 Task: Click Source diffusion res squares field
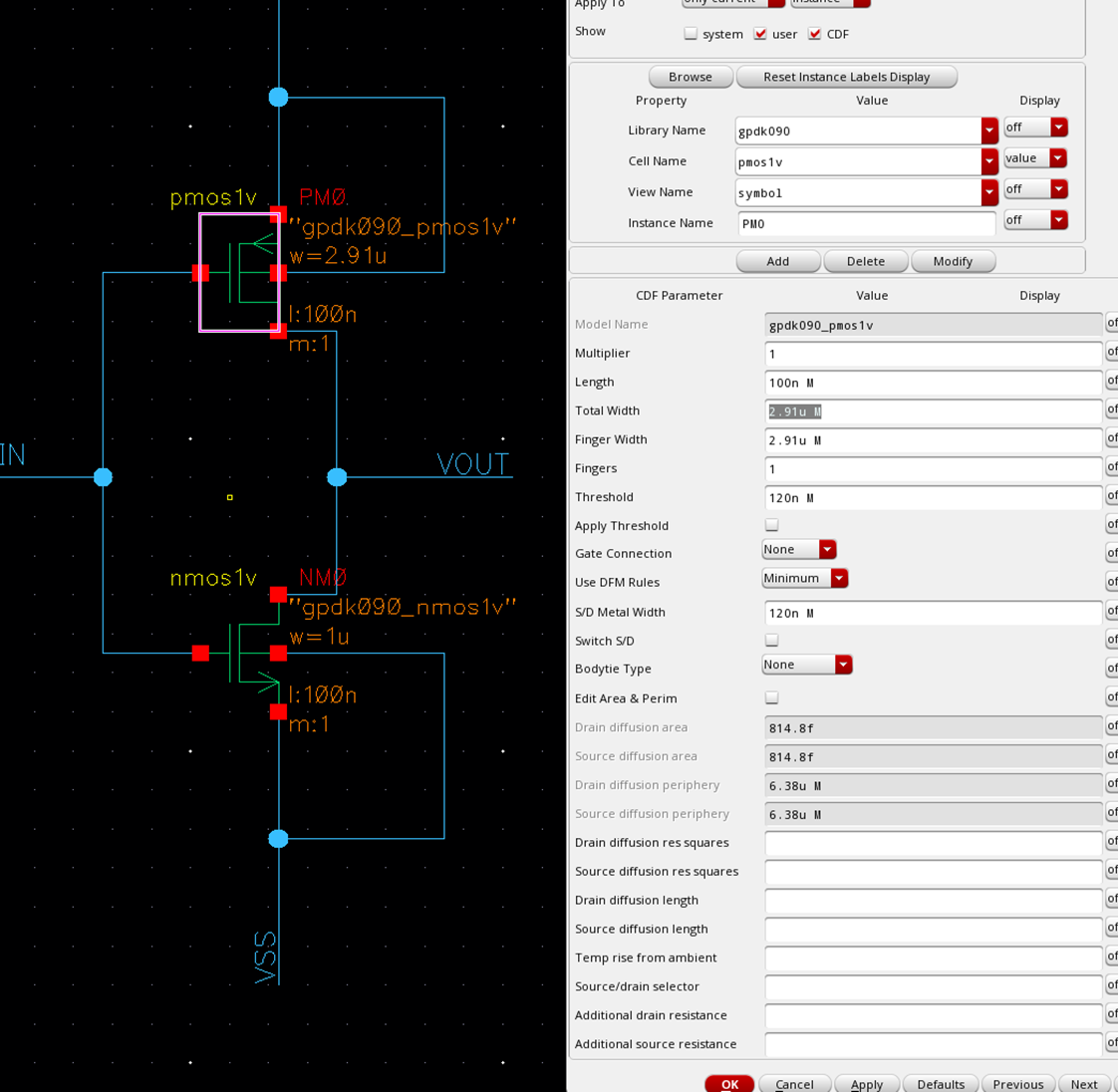(x=933, y=871)
